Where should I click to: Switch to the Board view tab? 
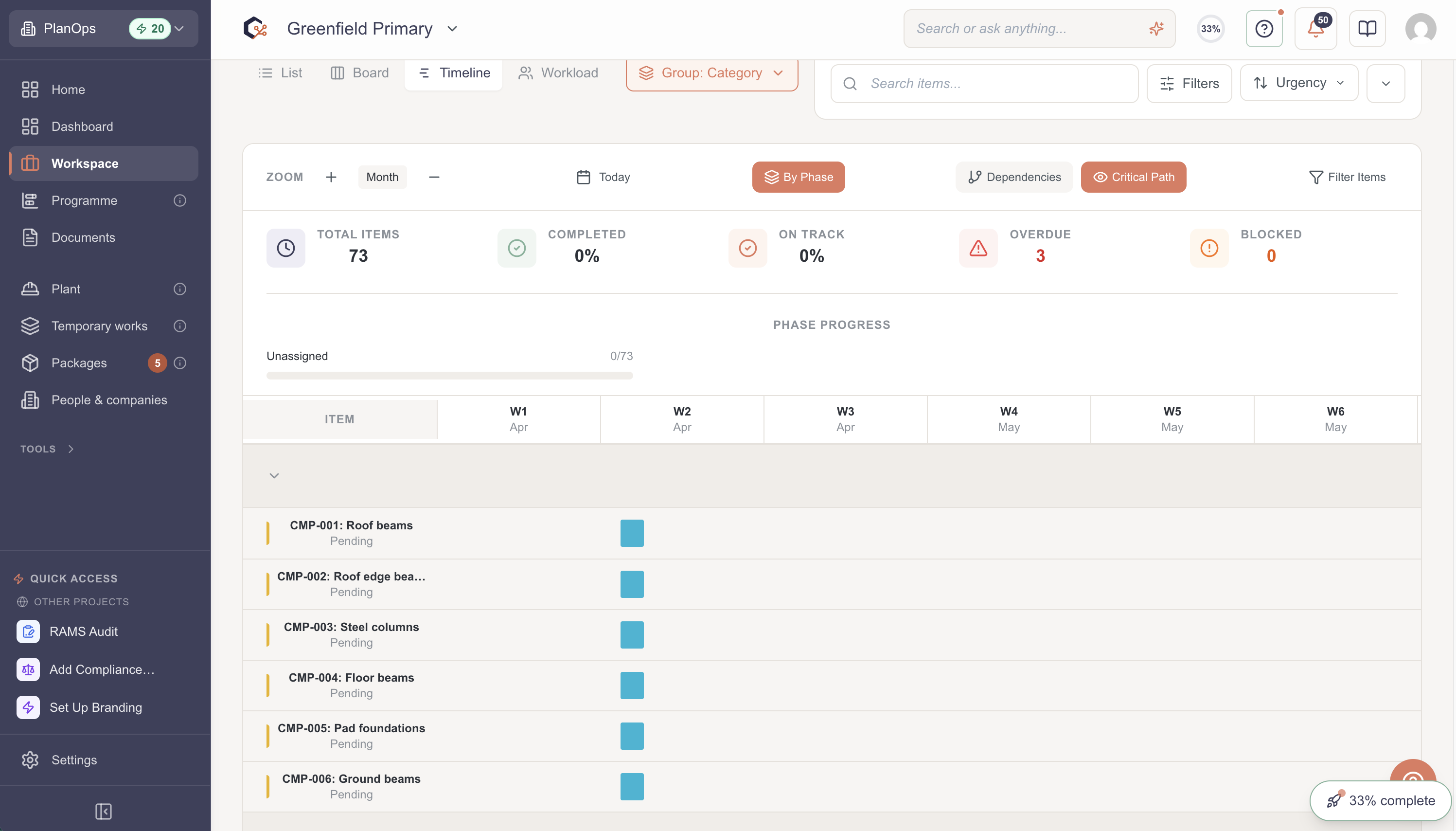point(360,73)
